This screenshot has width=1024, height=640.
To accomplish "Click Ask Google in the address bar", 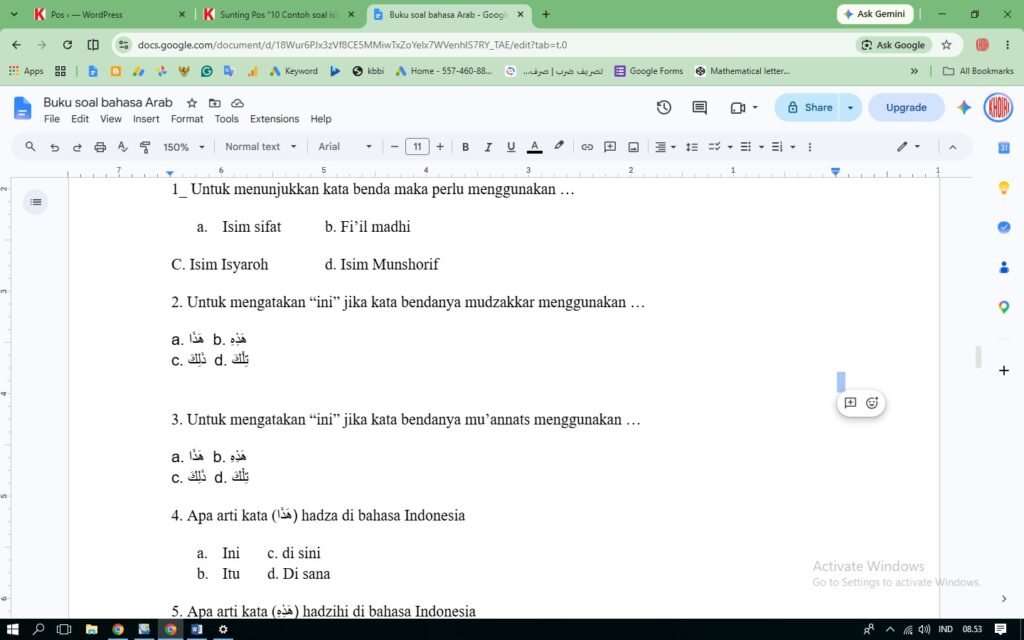I will 893,45.
